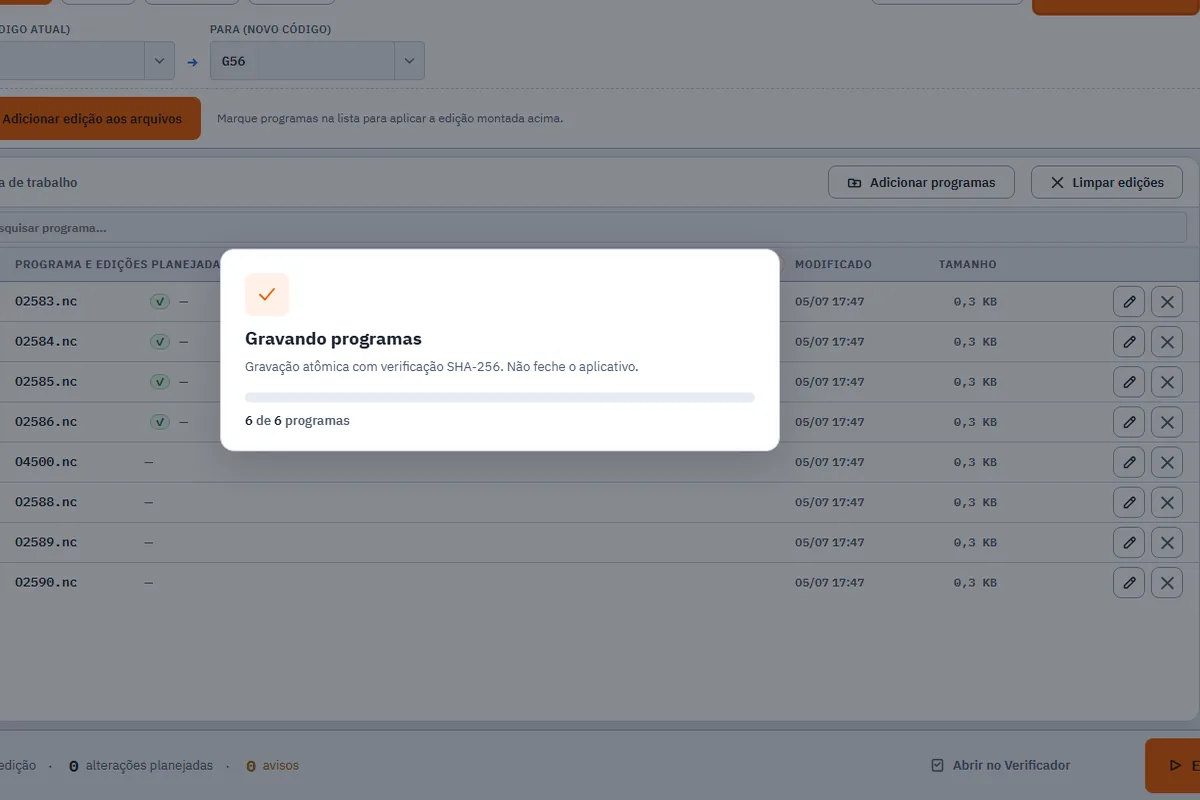Click the MODIFICADO column header
This screenshot has width=1200, height=800.
pos(833,265)
